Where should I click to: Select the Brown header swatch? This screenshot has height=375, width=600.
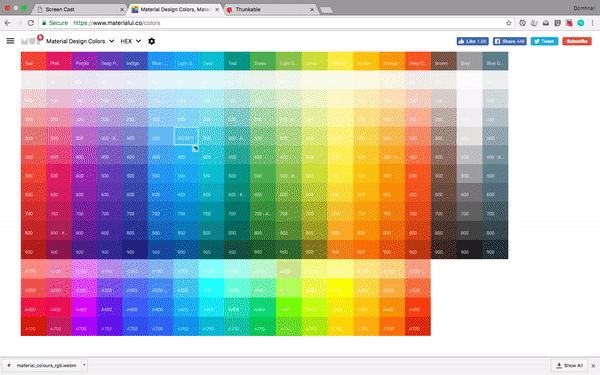tap(444, 61)
